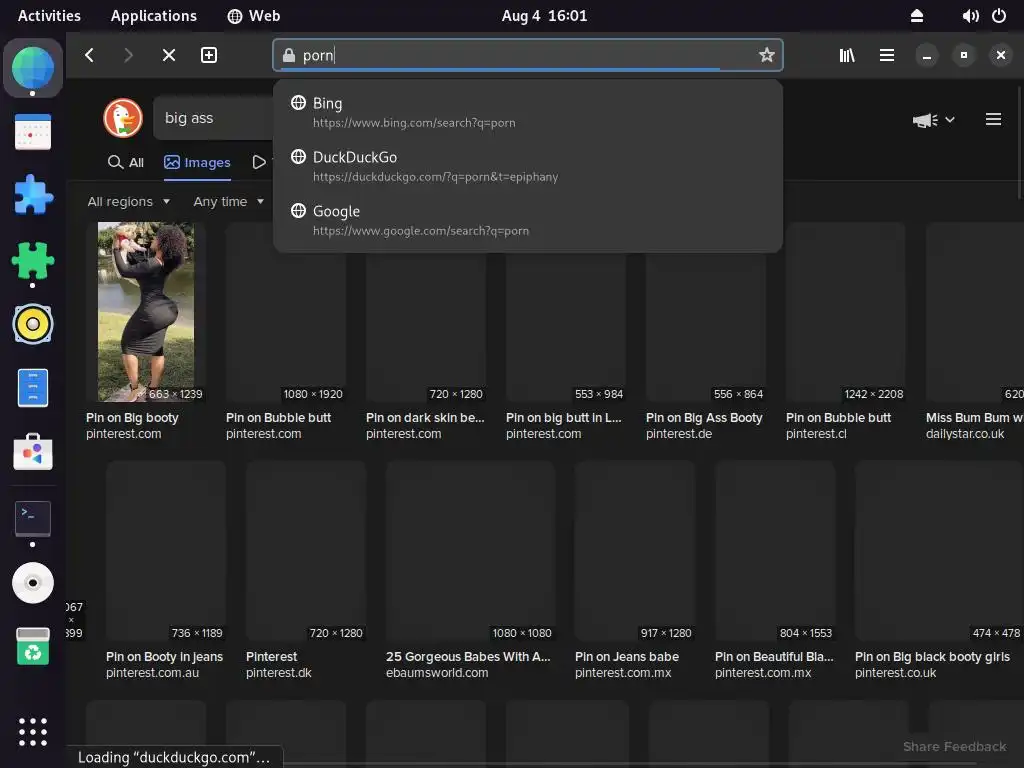Open the pinterest.dk result titled Pinterest

(271, 657)
